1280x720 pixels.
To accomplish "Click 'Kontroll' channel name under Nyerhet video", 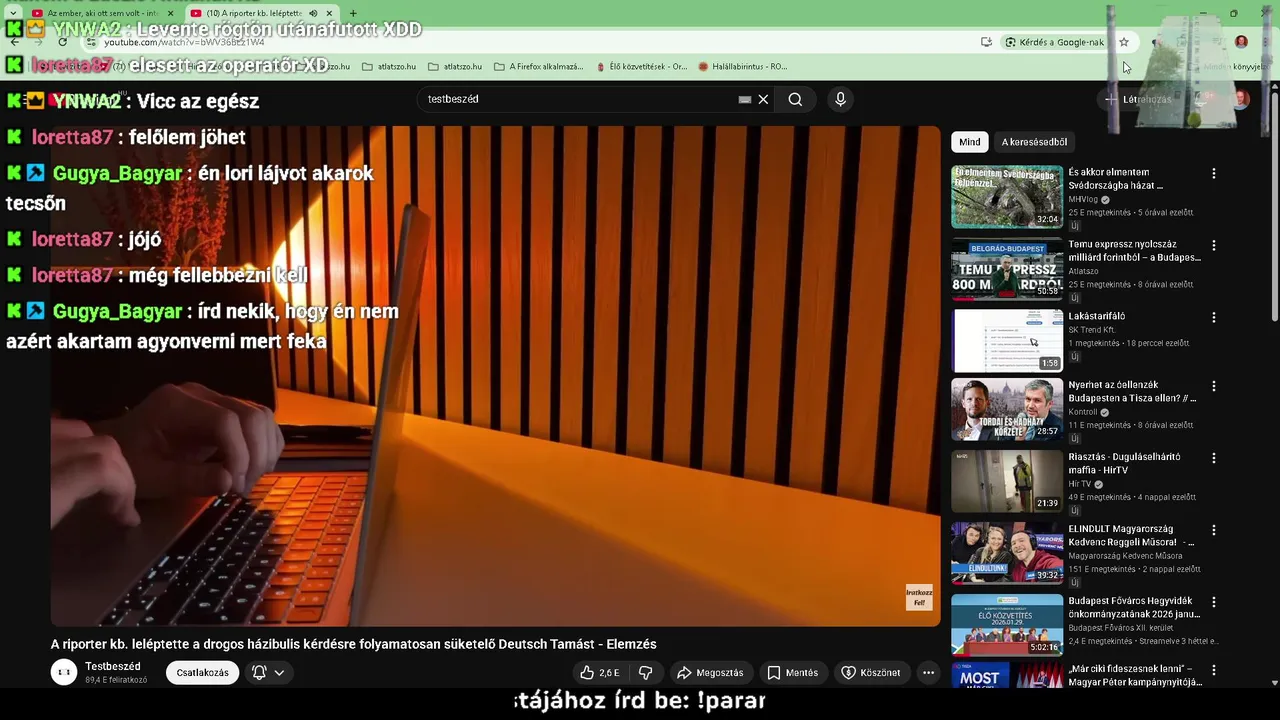I will [1083, 412].
